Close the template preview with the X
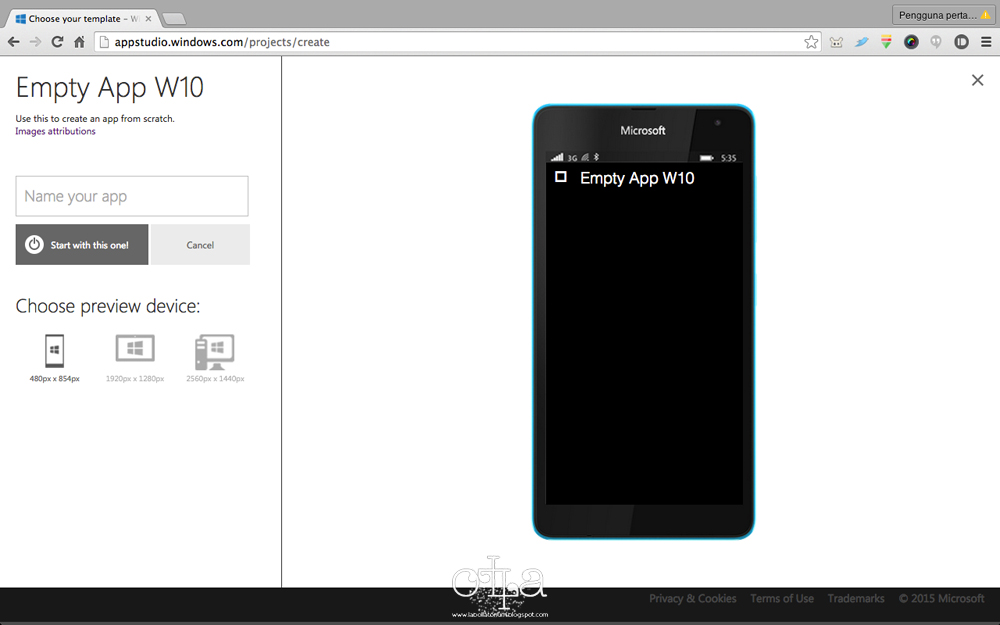Image resolution: width=1000 pixels, height=625 pixels. tap(977, 80)
